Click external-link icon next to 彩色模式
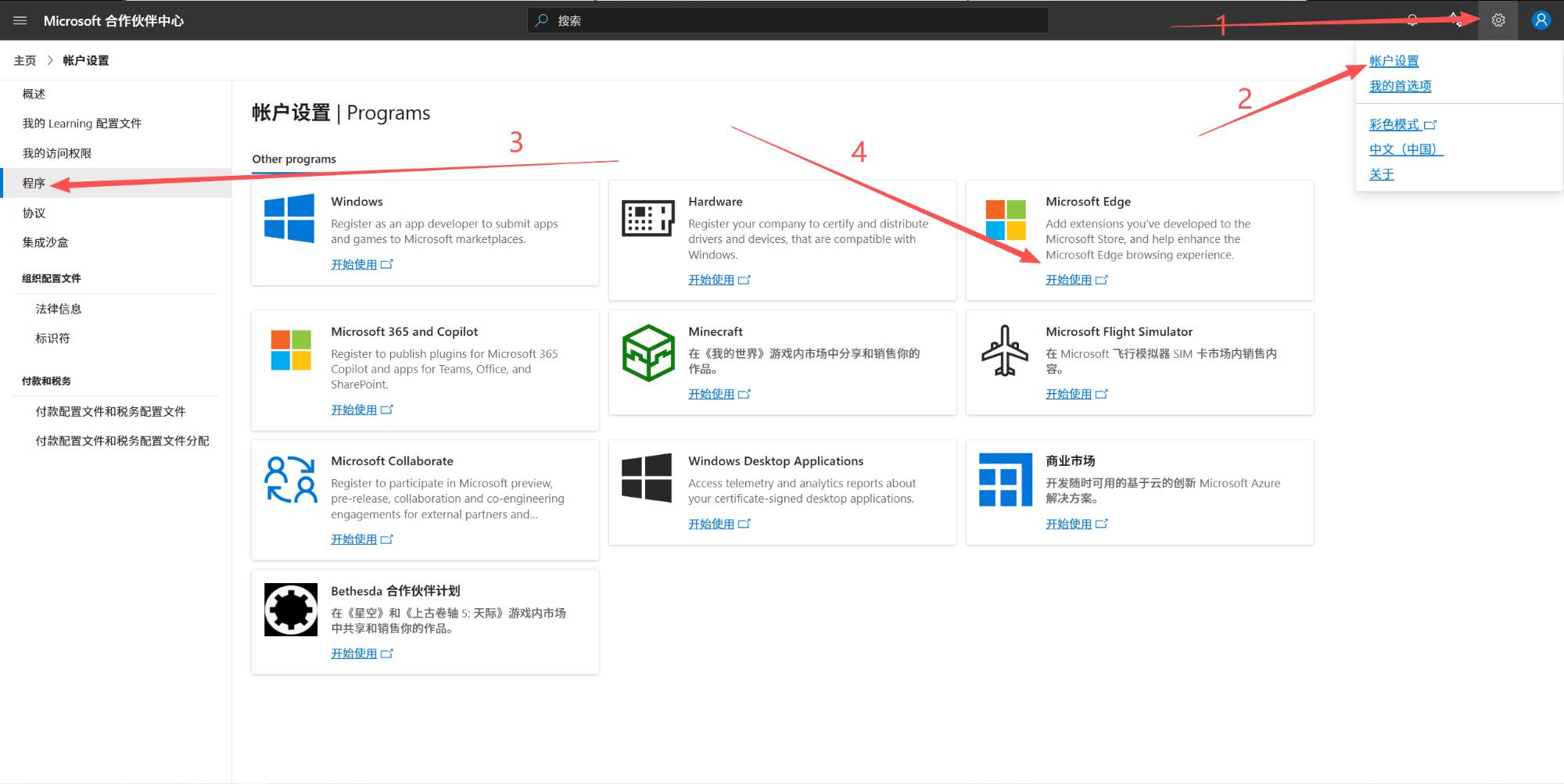 point(1430,125)
